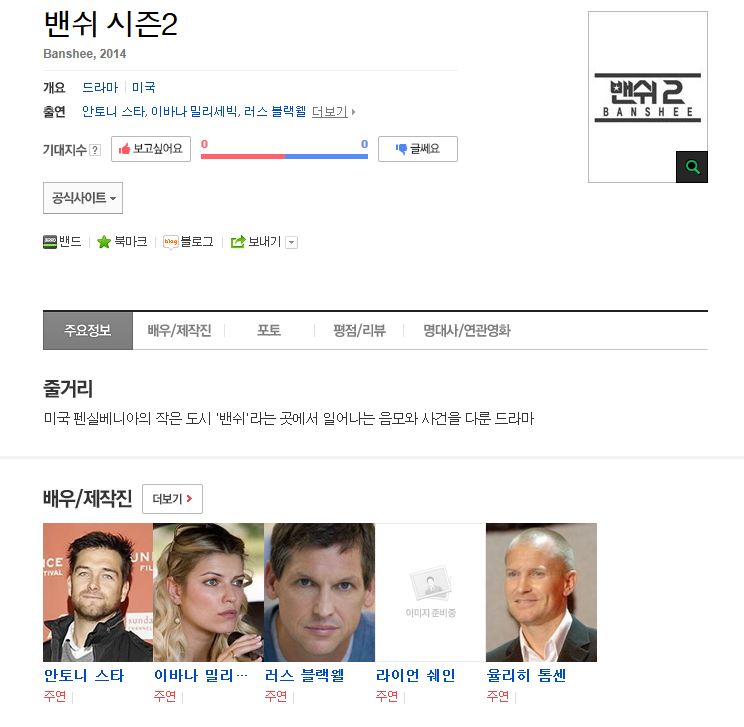Click the poster magnifier zoom icon
The height and width of the screenshot is (727, 744).
click(692, 167)
